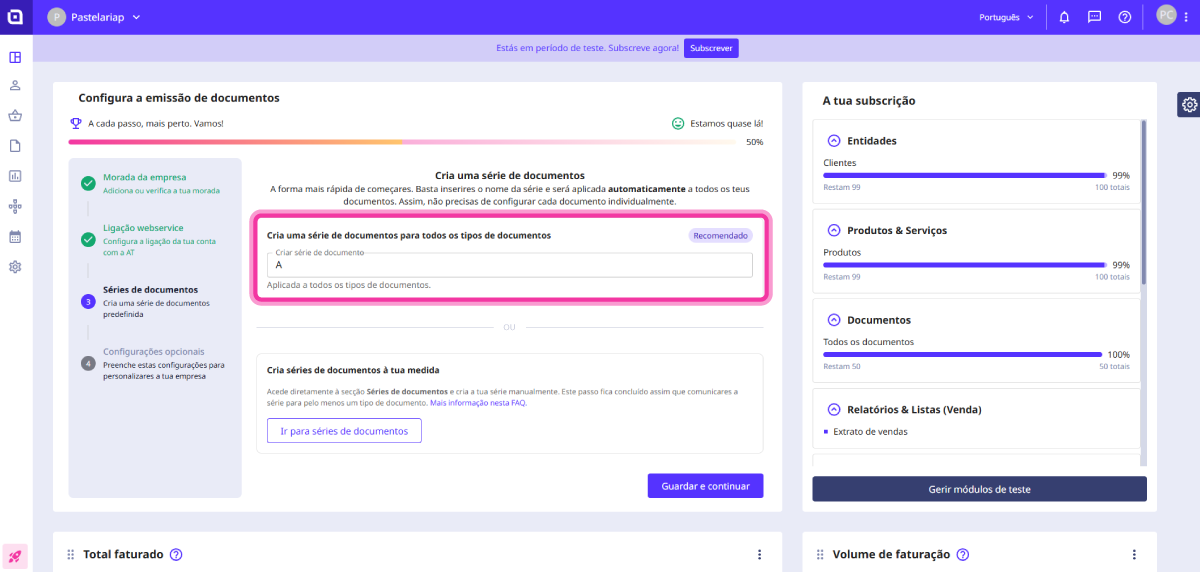Open three-dot menu of Total faturado widget
1200x572 pixels.
[759, 554]
